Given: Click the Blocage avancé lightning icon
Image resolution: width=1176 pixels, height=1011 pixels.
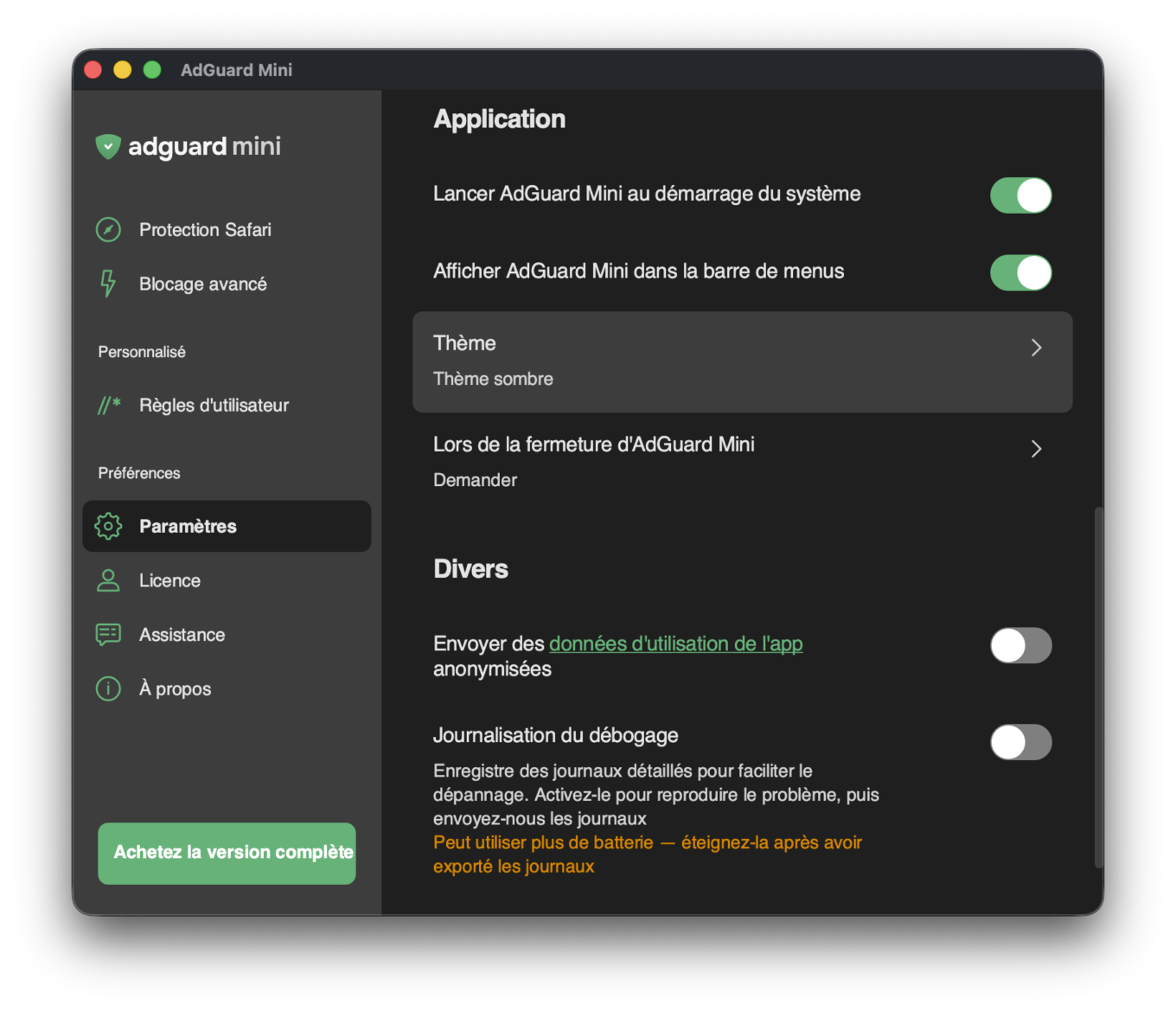Looking at the screenshot, I should tap(107, 284).
